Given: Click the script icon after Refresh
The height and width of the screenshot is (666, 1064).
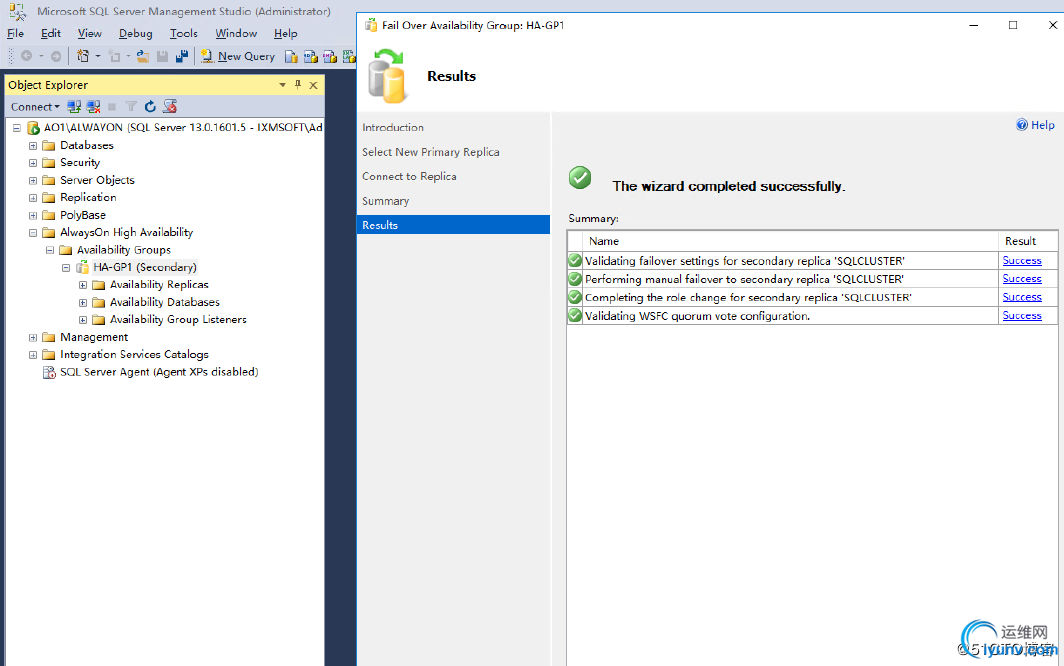Looking at the screenshot, I should coord(170,107).
